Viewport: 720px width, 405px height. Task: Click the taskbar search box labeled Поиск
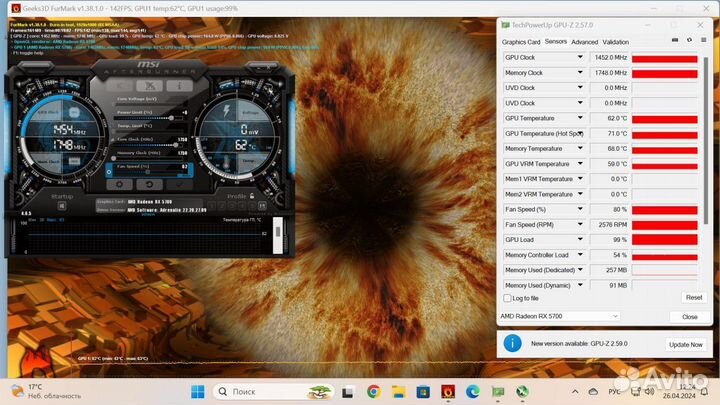click(274, 392)
